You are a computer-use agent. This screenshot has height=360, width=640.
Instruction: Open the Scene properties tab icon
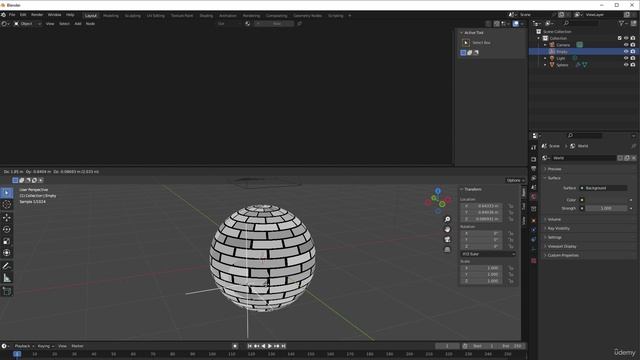point(533,187)
